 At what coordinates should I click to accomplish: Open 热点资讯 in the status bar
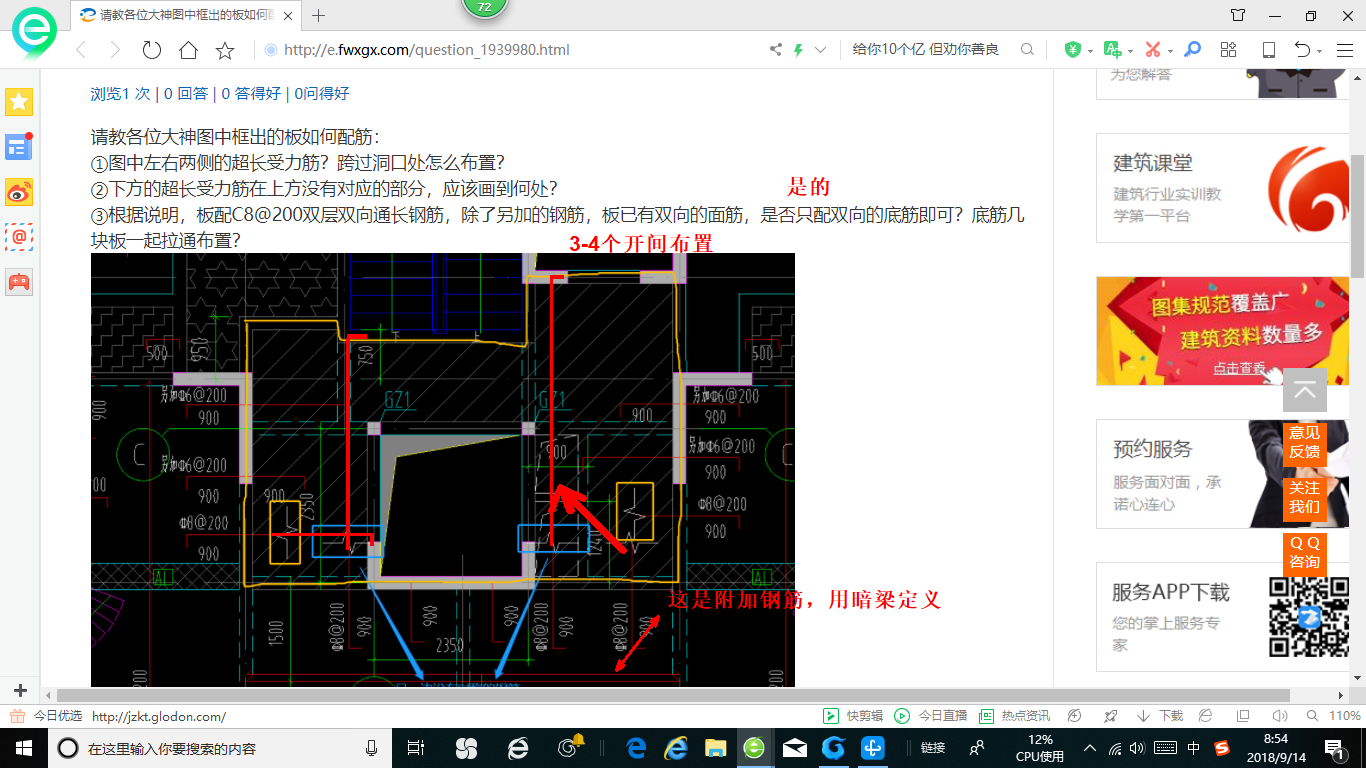tap(1014, 716)
